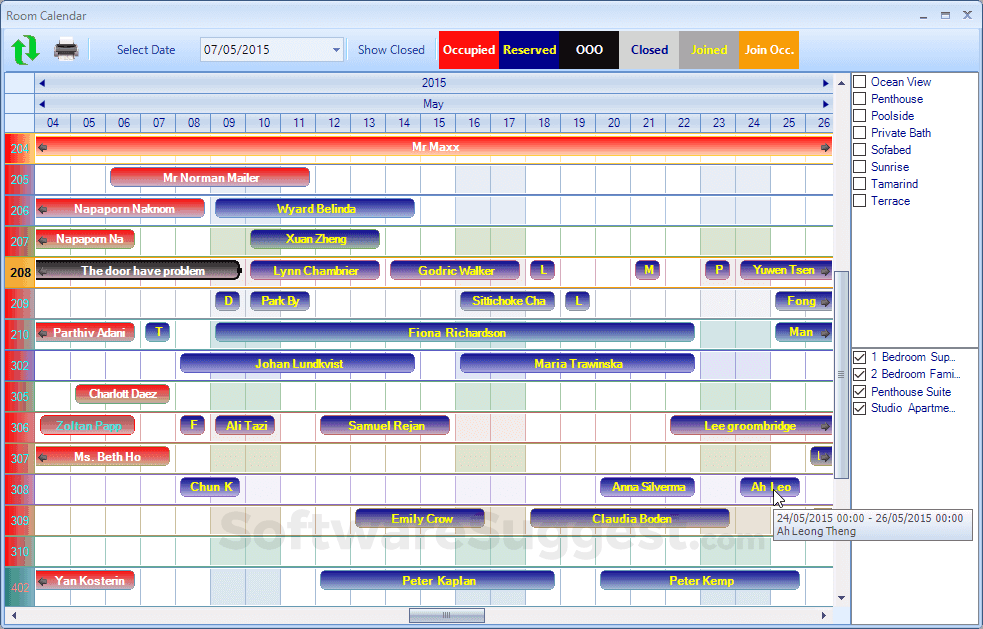
Task: Select the Sittichoke Cha reservation
Action: 508,301
